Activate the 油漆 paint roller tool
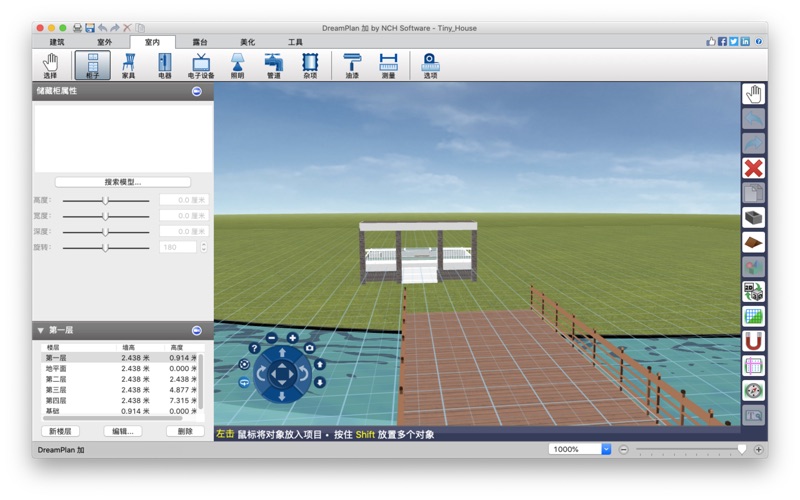This screenshot has width=800, height=500. point(352,65)
